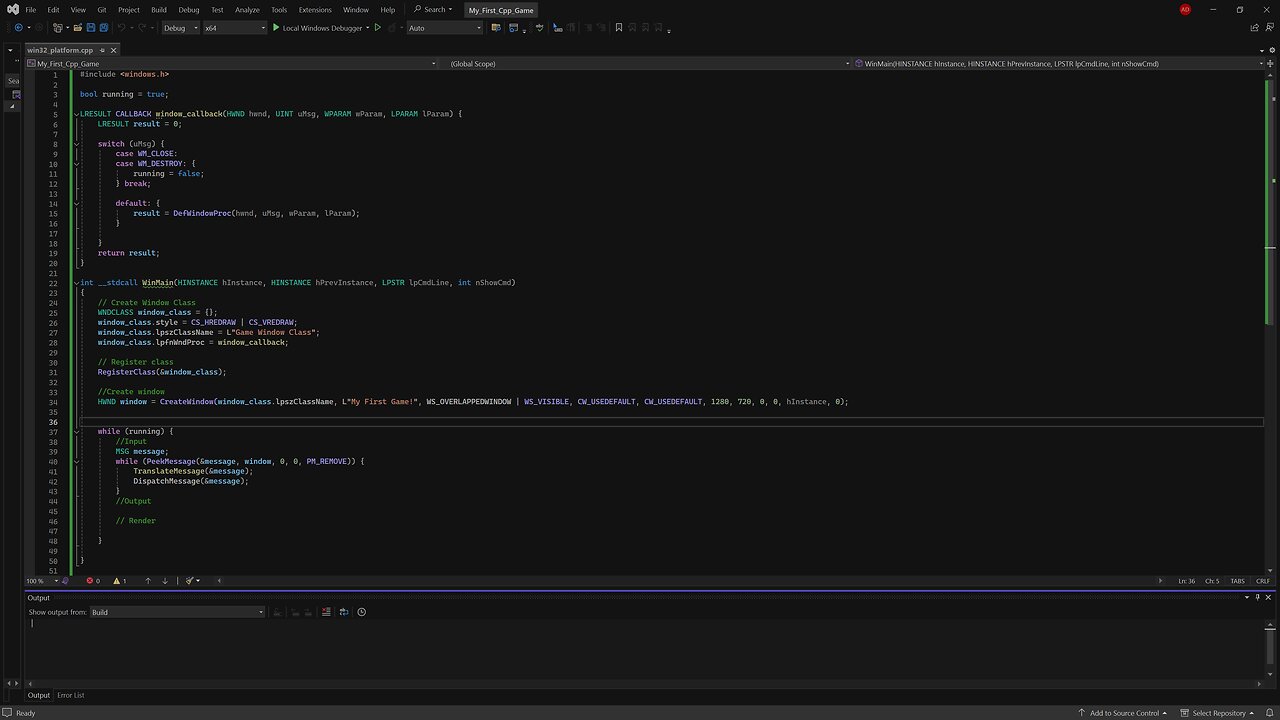Open the Edit menu
This screenshot has width=1280, height=720.
(53, 9)
